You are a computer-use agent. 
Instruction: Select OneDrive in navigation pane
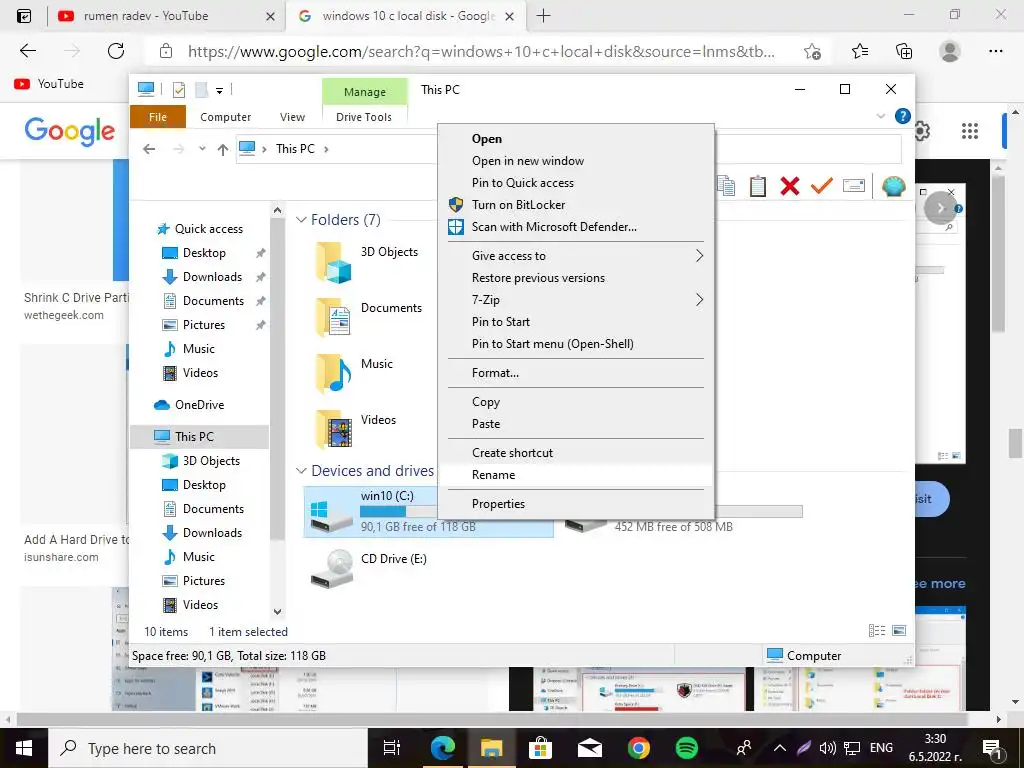[199, 405]
